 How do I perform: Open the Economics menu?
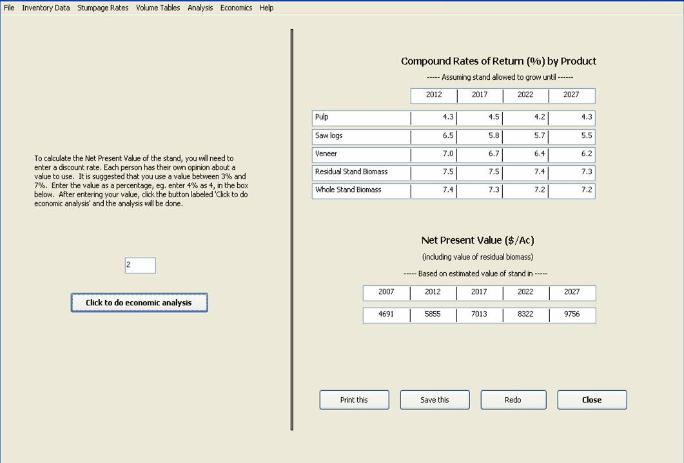236,7
